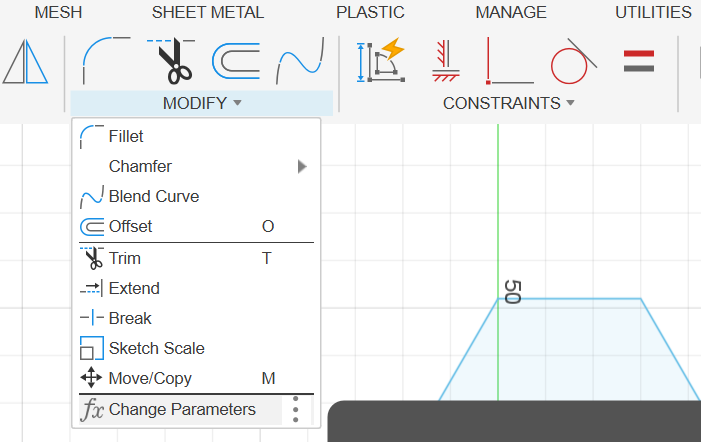Open more options dots beside Change Parameters
The width and height of the screenshot is (701, 442).
(x=296, y=409)
